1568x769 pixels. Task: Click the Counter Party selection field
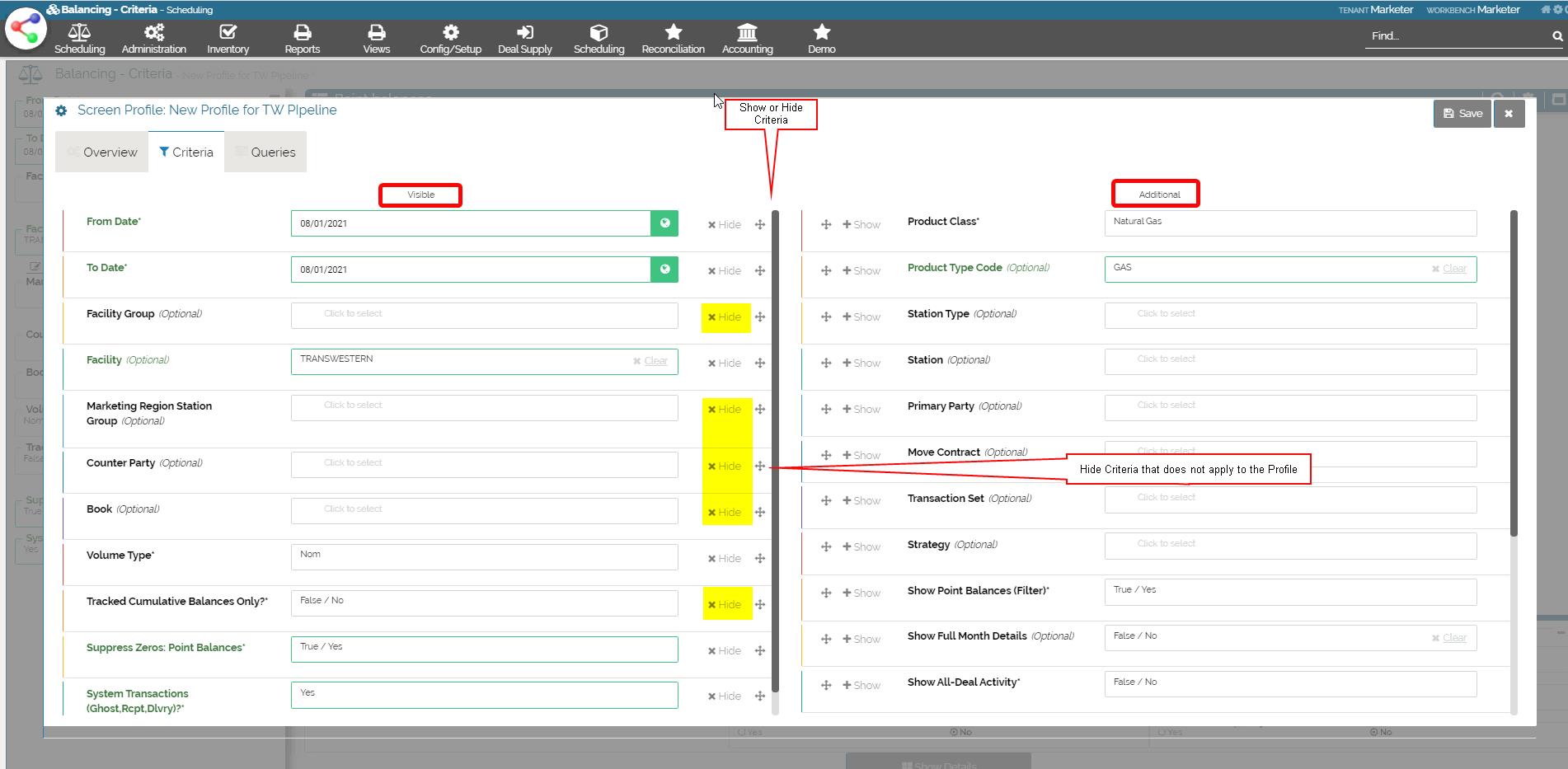(x=484, y=464)
